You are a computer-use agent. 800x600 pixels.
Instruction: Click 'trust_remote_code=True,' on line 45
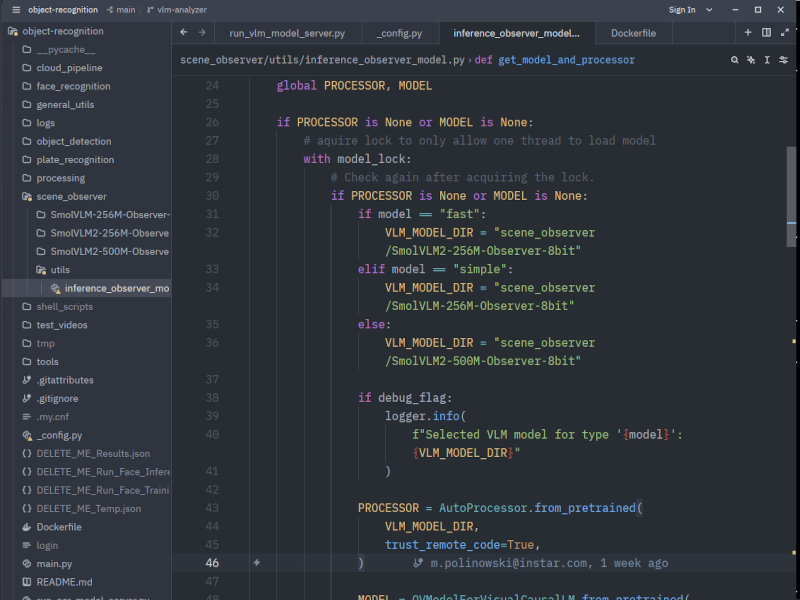(x=462, y=545)
